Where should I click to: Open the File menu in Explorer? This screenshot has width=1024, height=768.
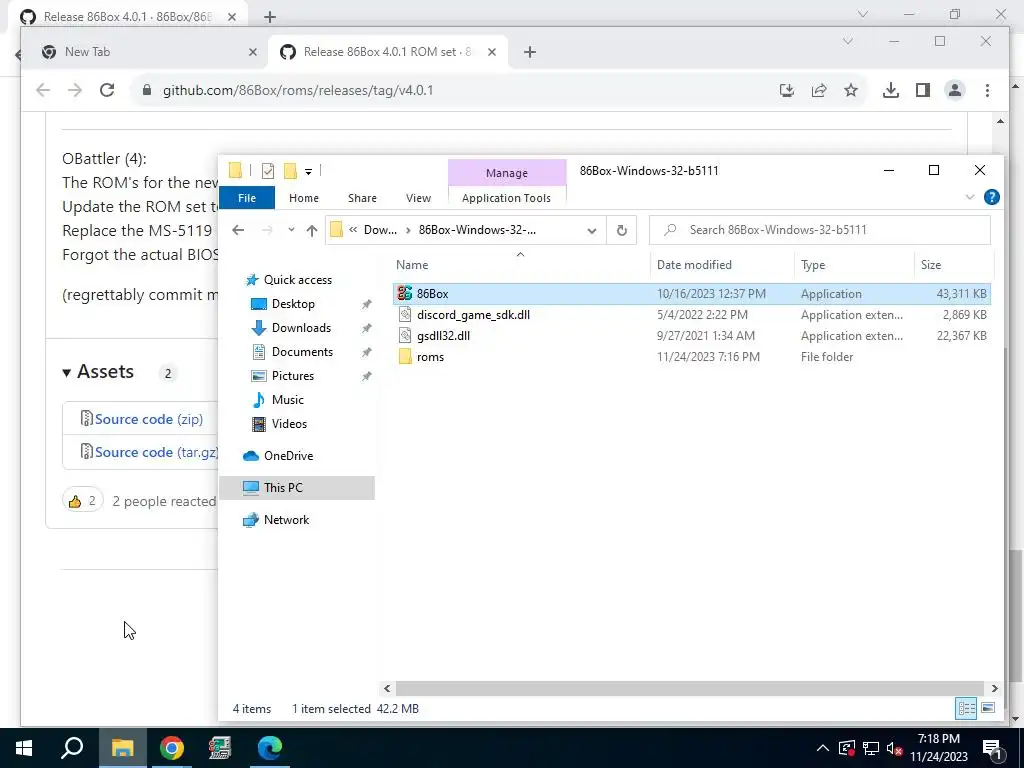click(x=247, y=198)
